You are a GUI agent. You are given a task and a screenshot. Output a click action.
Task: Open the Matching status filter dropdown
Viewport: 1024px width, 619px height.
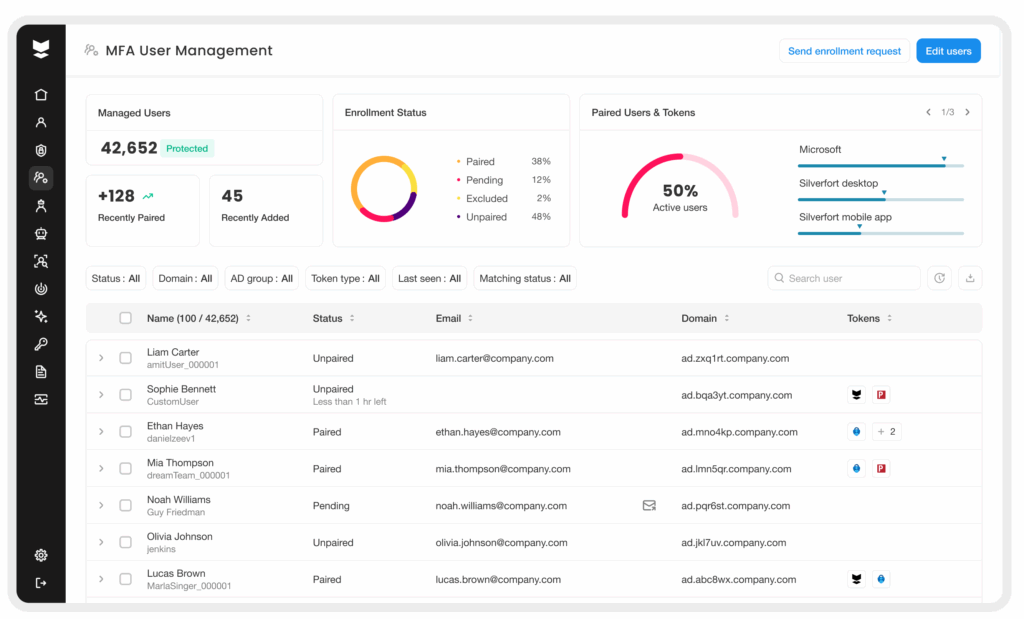[525, 278]
